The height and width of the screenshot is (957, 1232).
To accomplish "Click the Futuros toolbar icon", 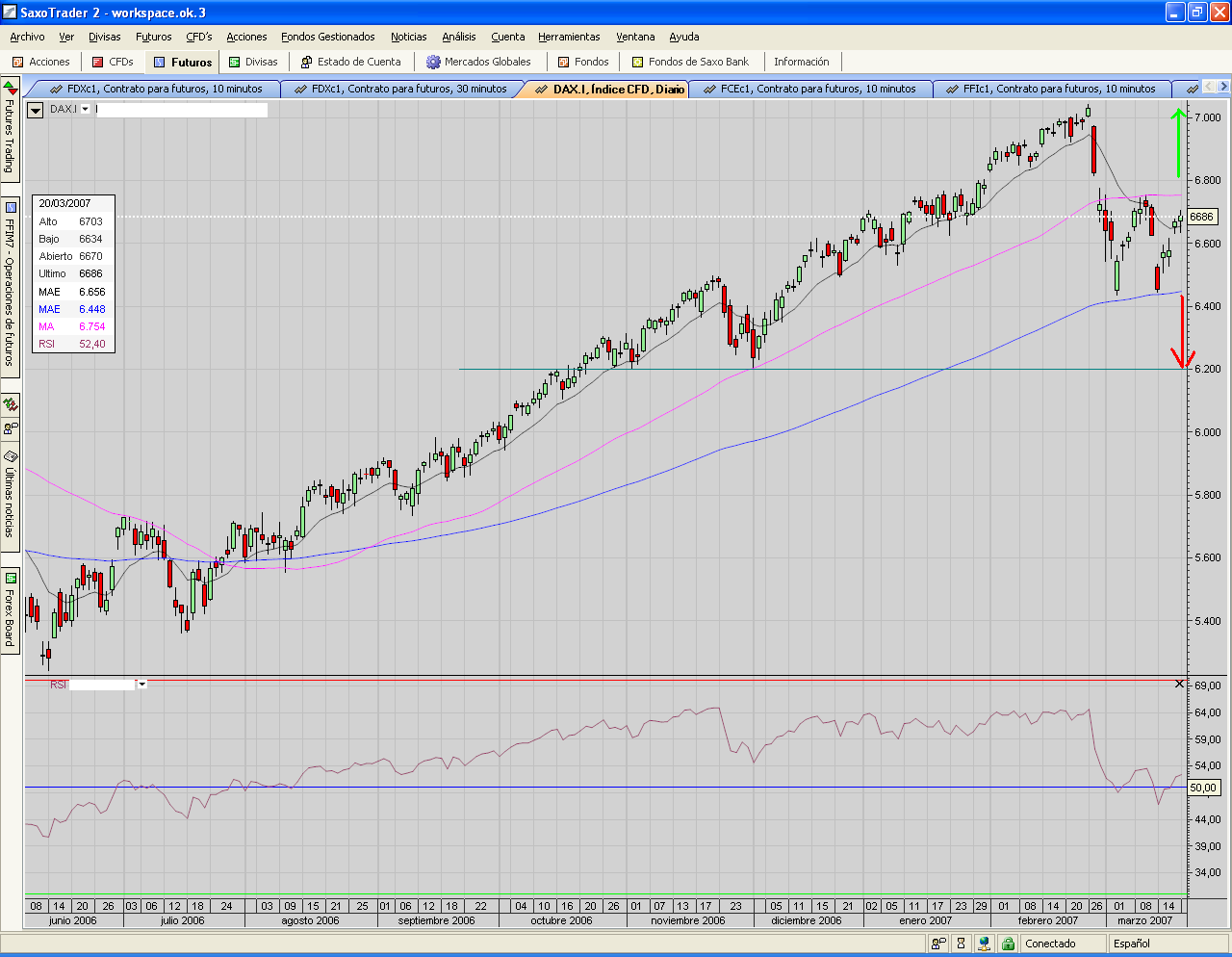I will 160,62.
